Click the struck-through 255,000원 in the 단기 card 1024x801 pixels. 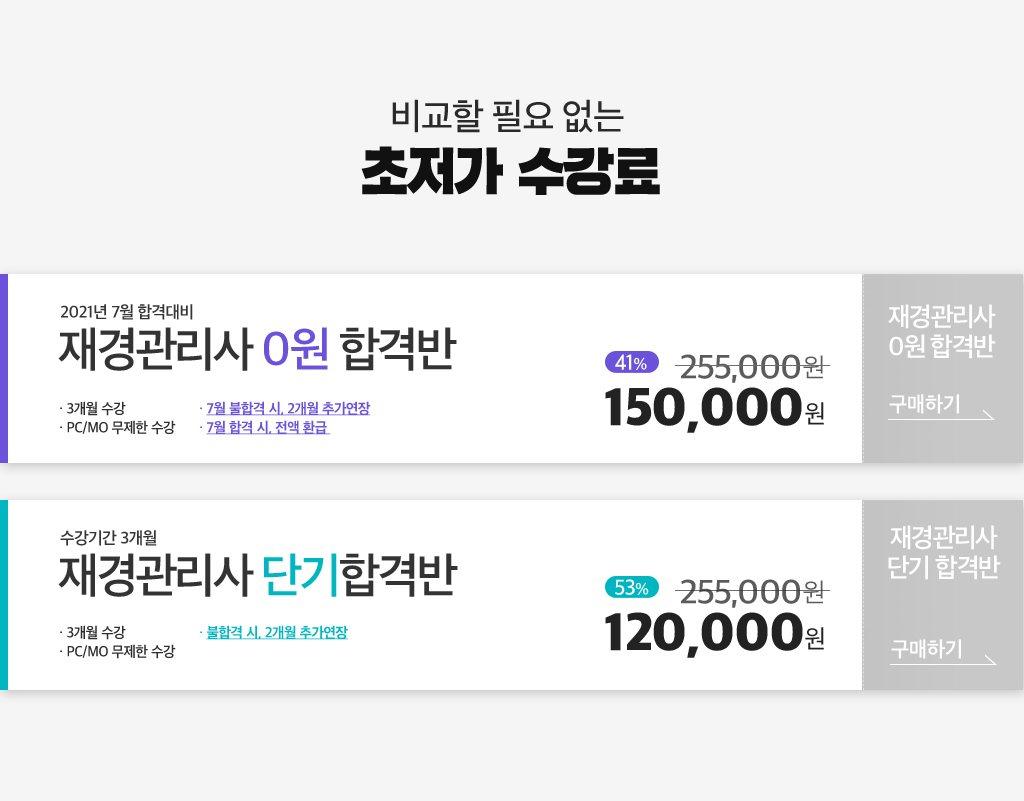[752, 592]
